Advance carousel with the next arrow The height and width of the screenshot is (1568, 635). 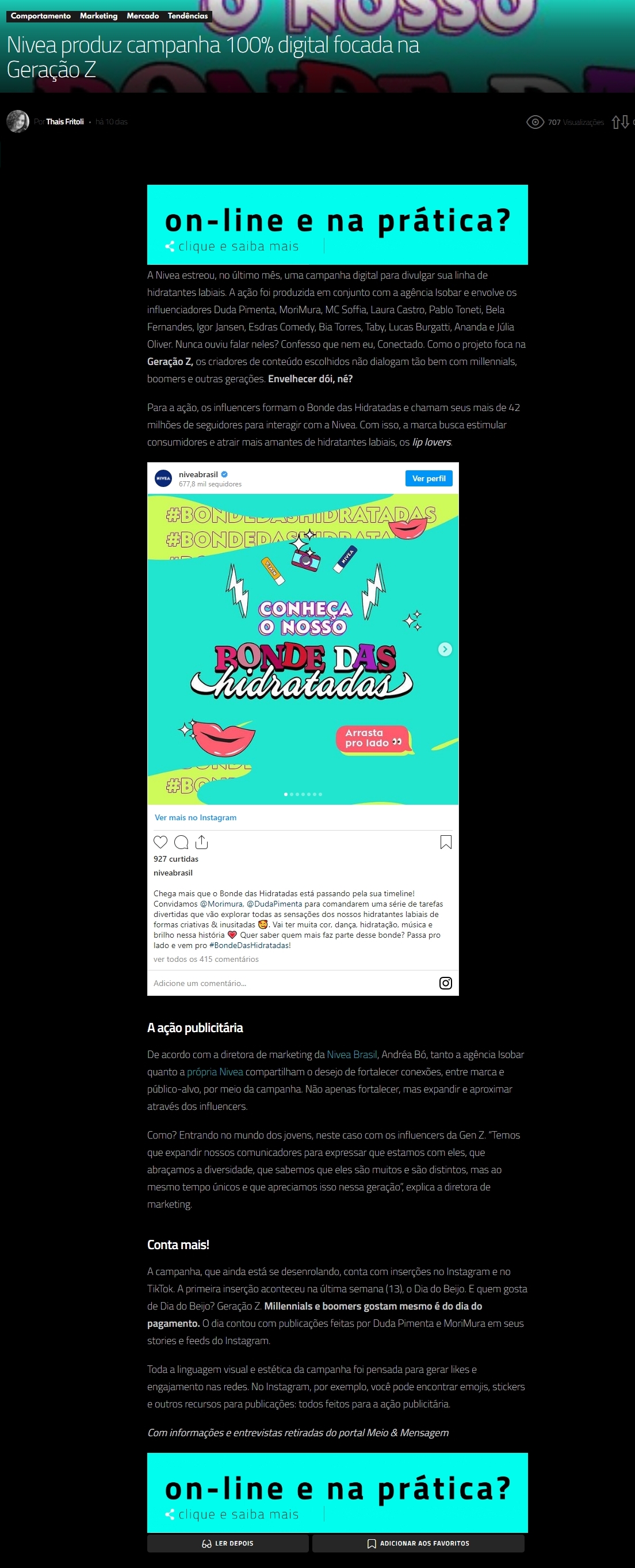pyautogui.click(x=445, y=649)
